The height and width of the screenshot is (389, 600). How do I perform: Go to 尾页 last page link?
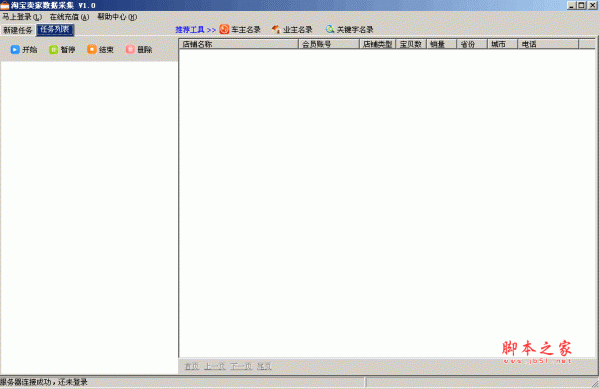[264, 366]
